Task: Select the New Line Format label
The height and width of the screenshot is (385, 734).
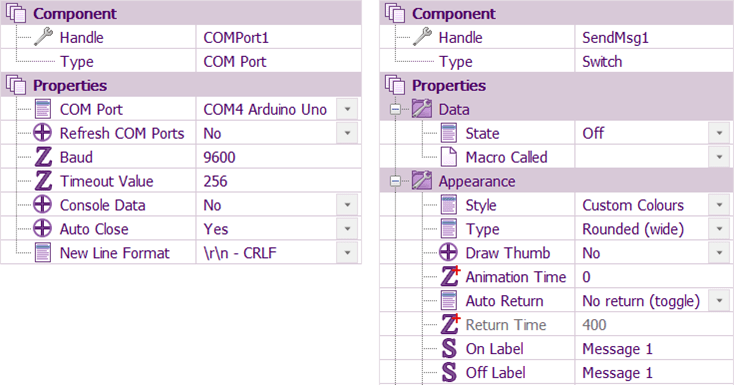Action: coord(114,253)
